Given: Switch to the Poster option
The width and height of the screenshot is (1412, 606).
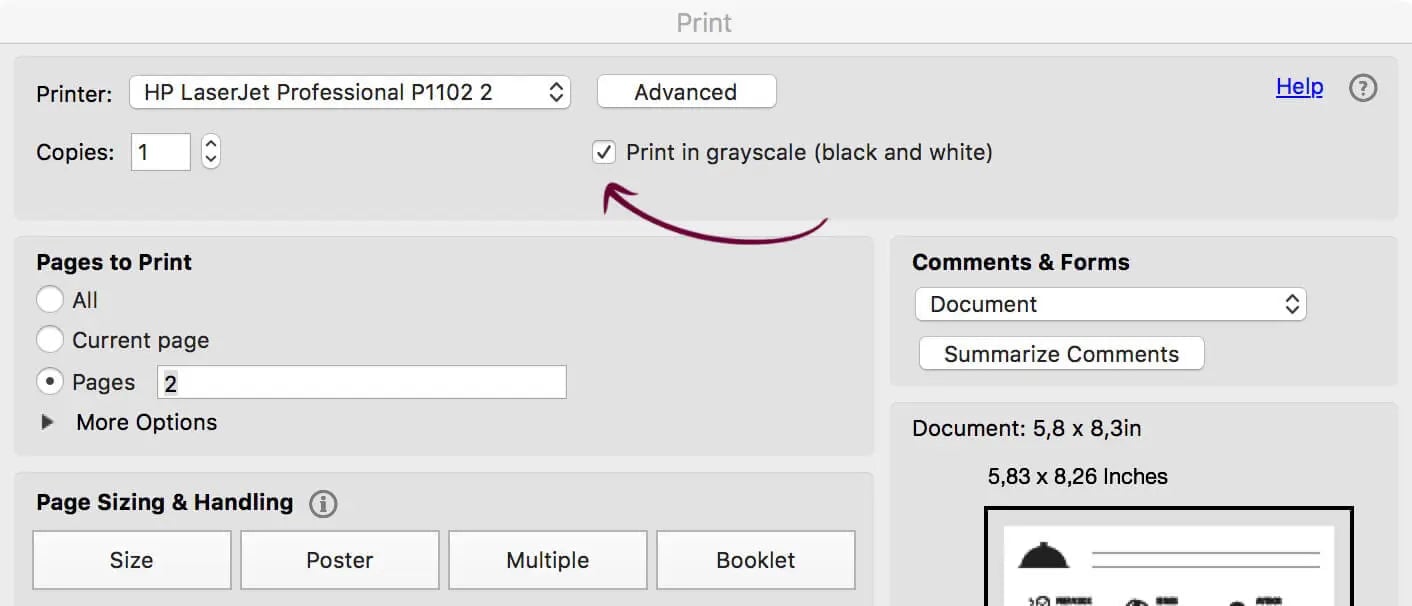Looking at the screenshot, I should [x=340, y=560].
